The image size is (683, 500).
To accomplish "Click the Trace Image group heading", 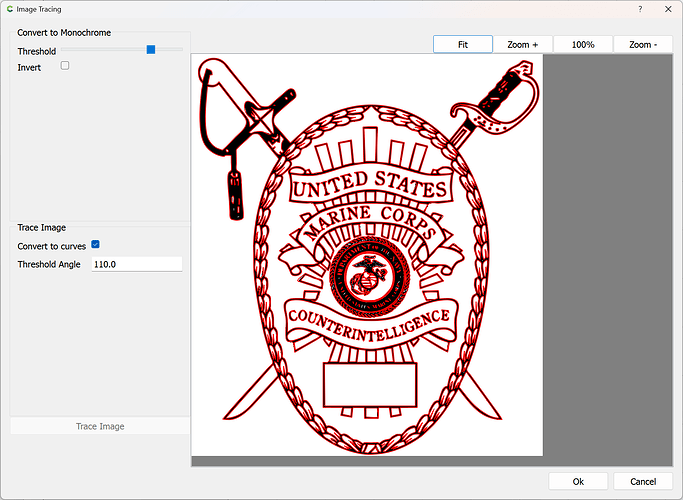I will (x=42, y=227).
